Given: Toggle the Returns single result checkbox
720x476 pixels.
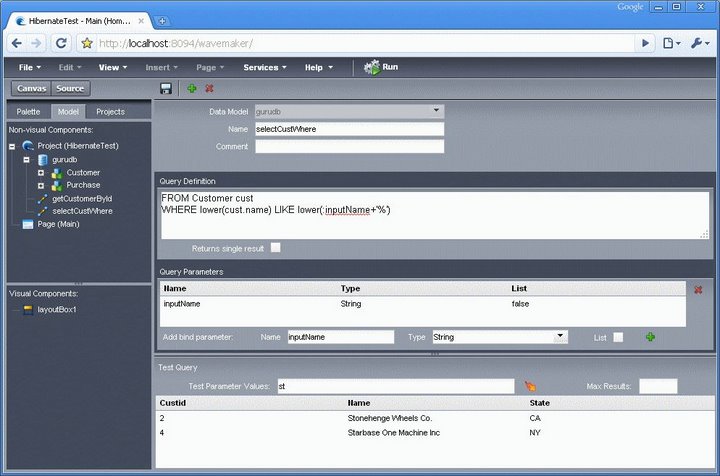Looking at the screenshot, I should (276, 247).
